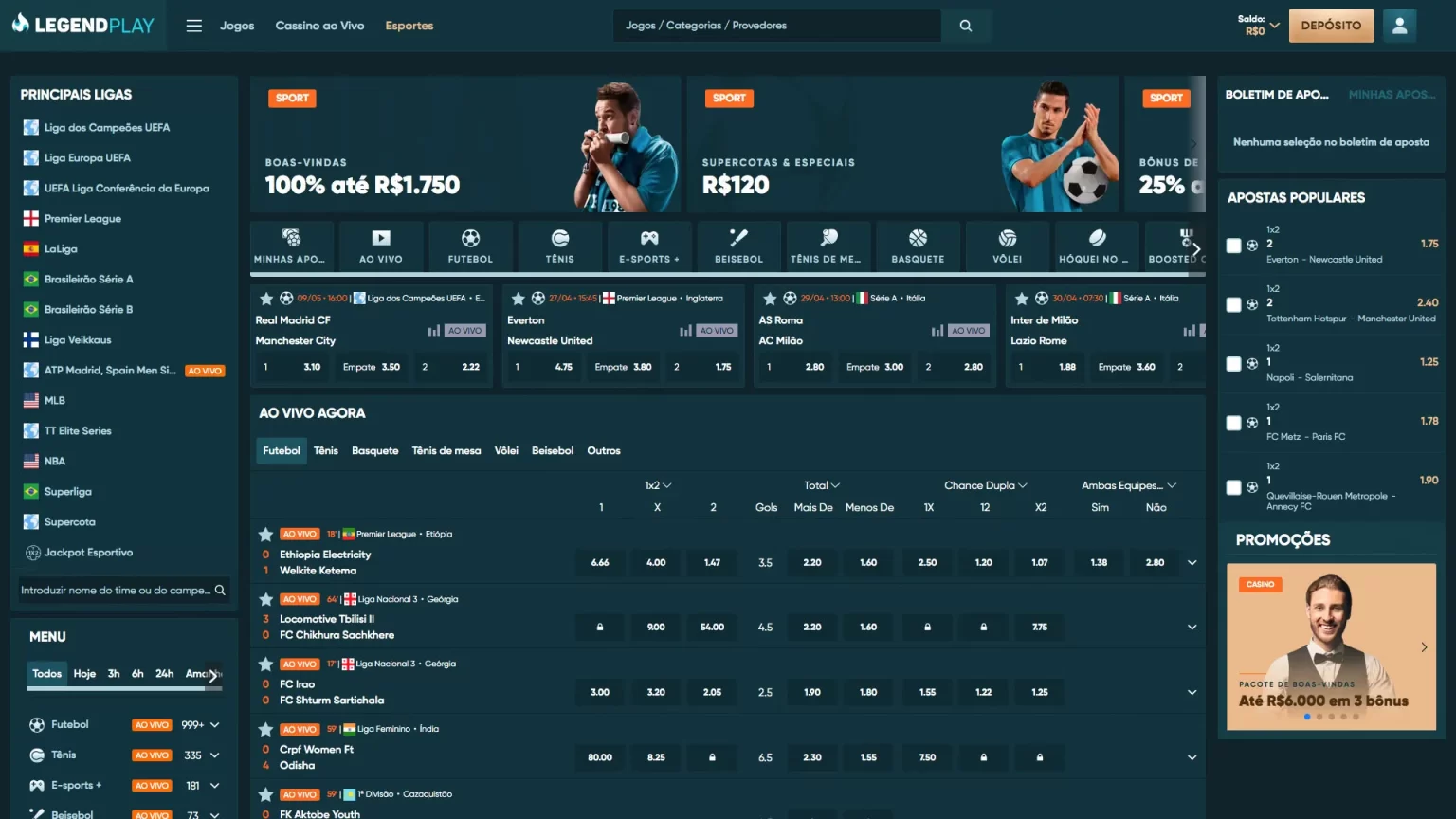Bet on Empate 3.50 for Real Madrid
The image size is (1456, 819).
[x=372, y=367]
